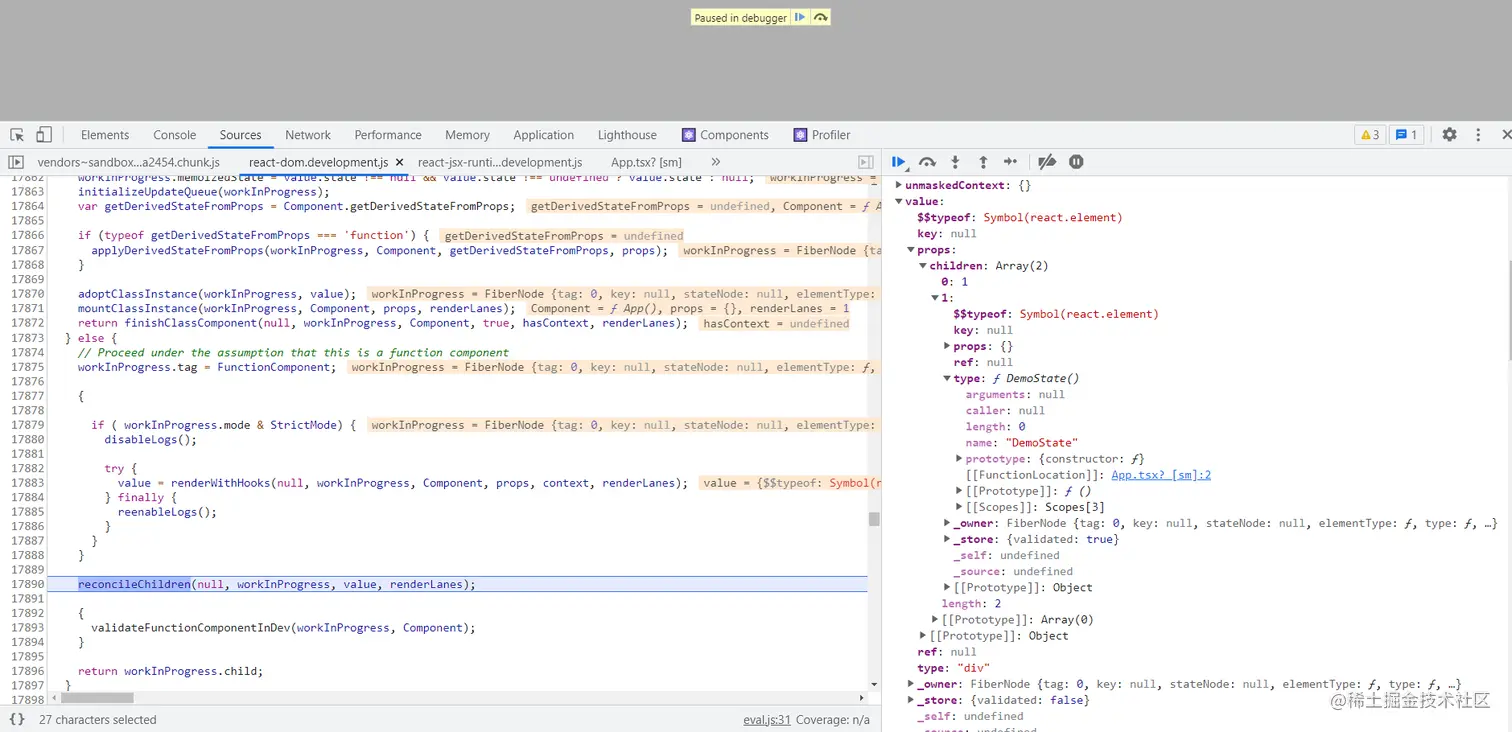The image size is (1512, 732).
Task: Show more source tabs with chevron
Action: (x=716, y=162)
